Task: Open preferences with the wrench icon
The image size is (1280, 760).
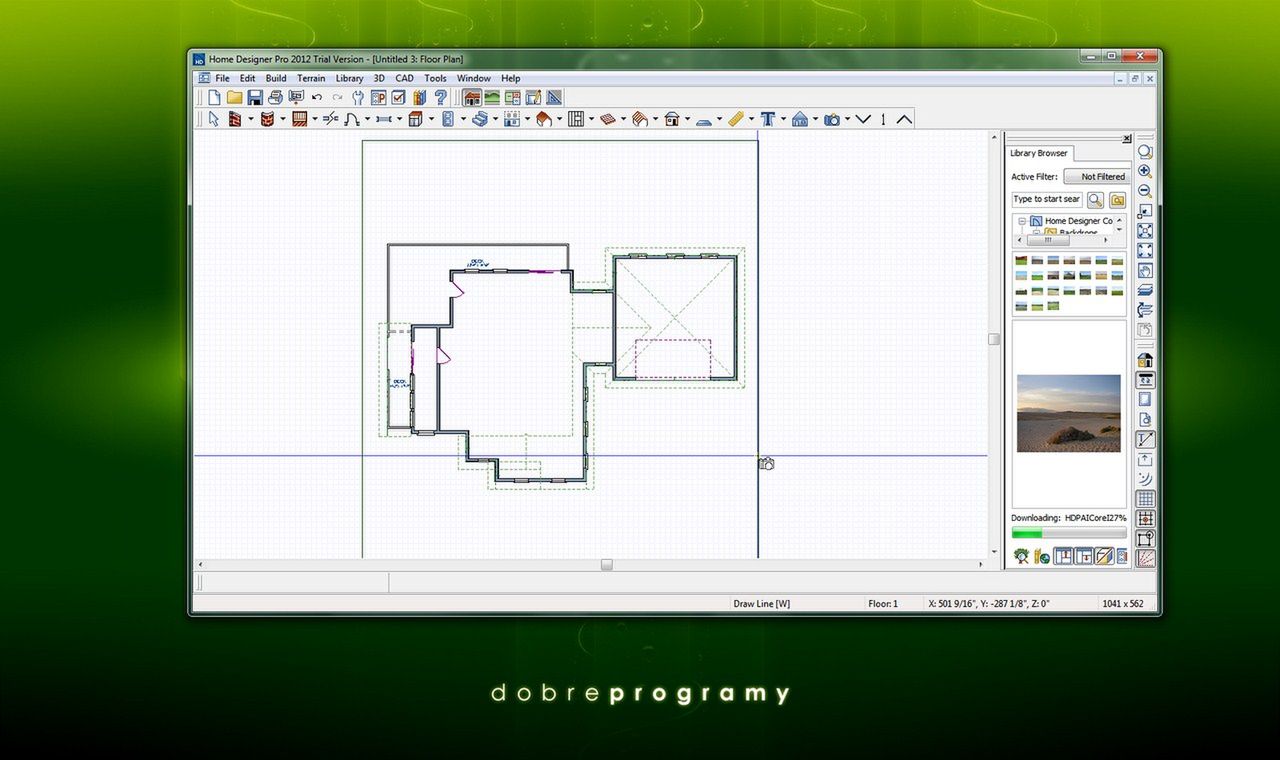Action: pos(357,97)
